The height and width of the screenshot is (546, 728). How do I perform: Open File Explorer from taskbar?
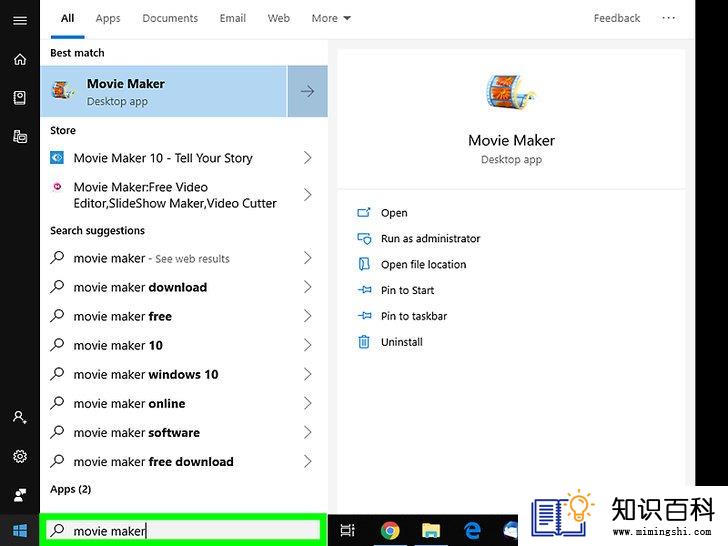[x=431, y=530]
